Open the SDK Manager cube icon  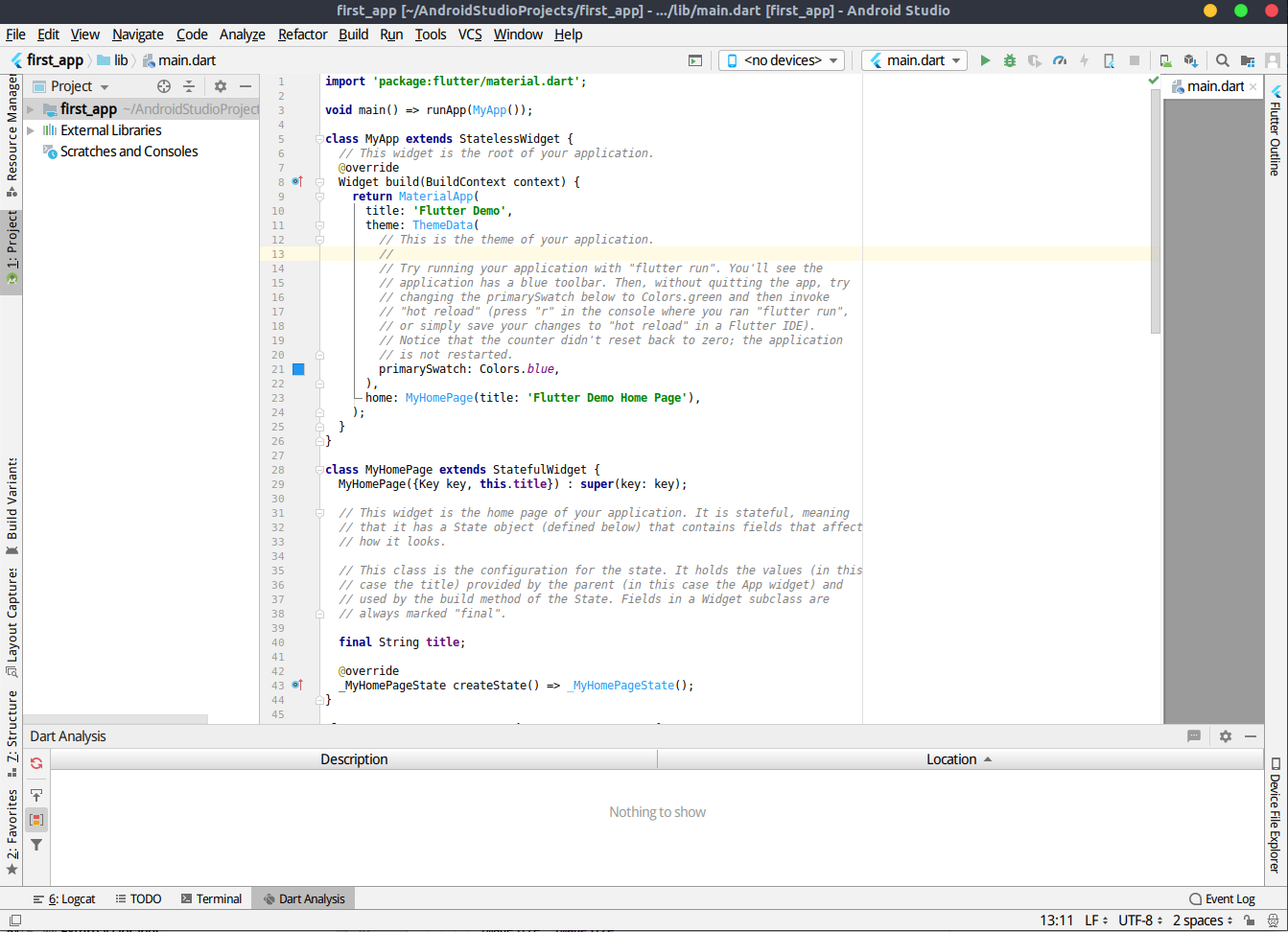(1190, 59)
